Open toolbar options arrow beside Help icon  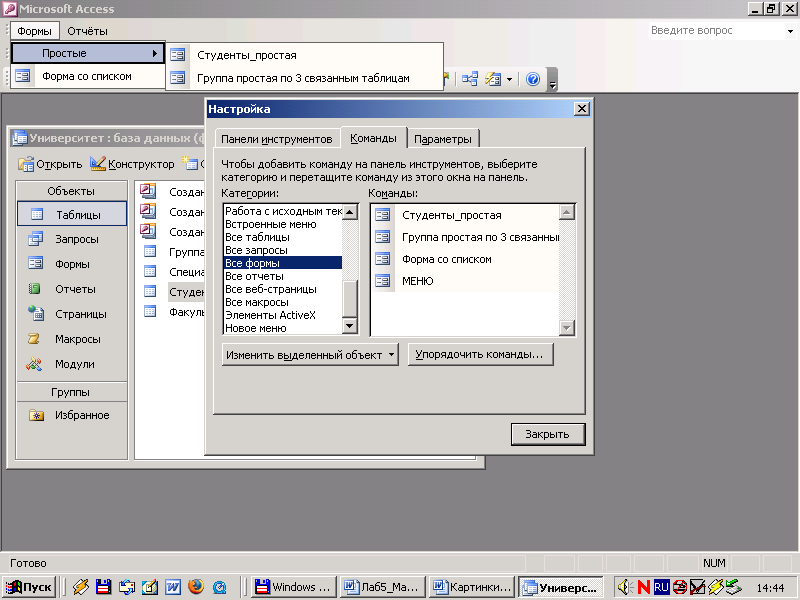click(552, 81)
